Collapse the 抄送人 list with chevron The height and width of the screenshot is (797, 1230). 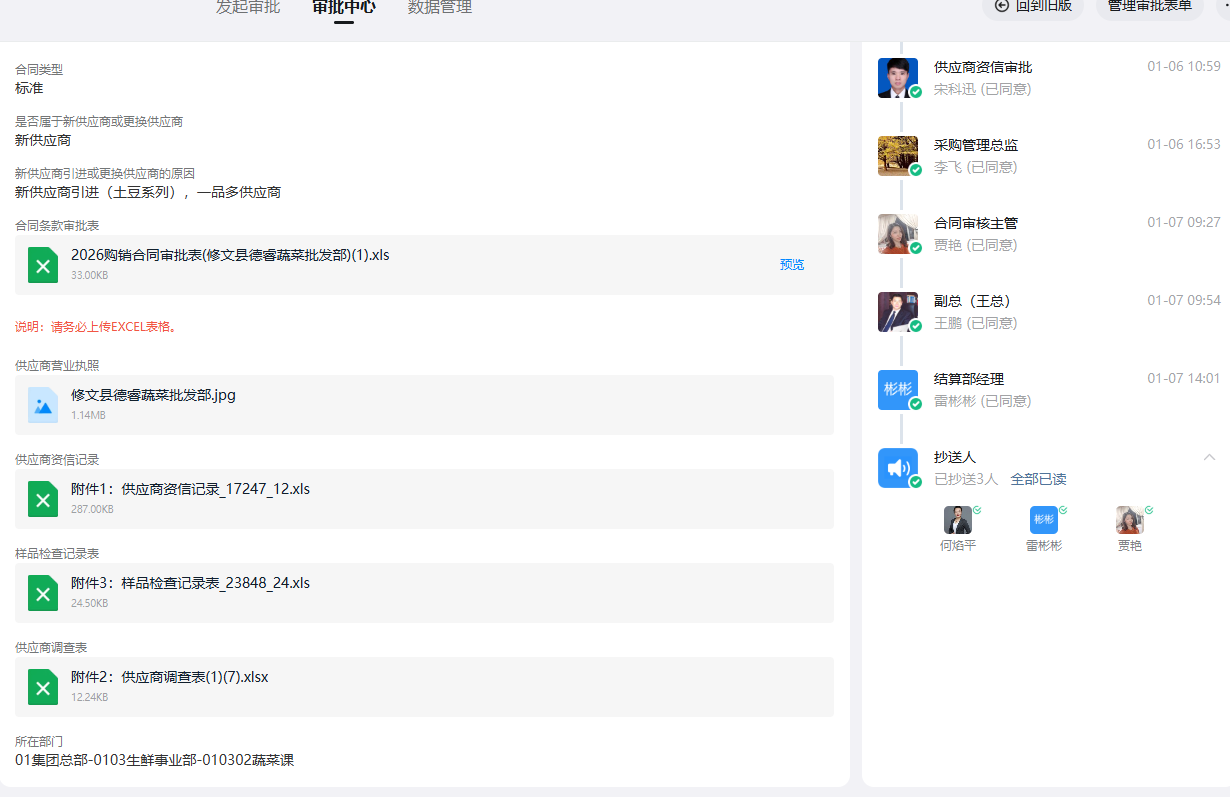tap(1210, 457)
